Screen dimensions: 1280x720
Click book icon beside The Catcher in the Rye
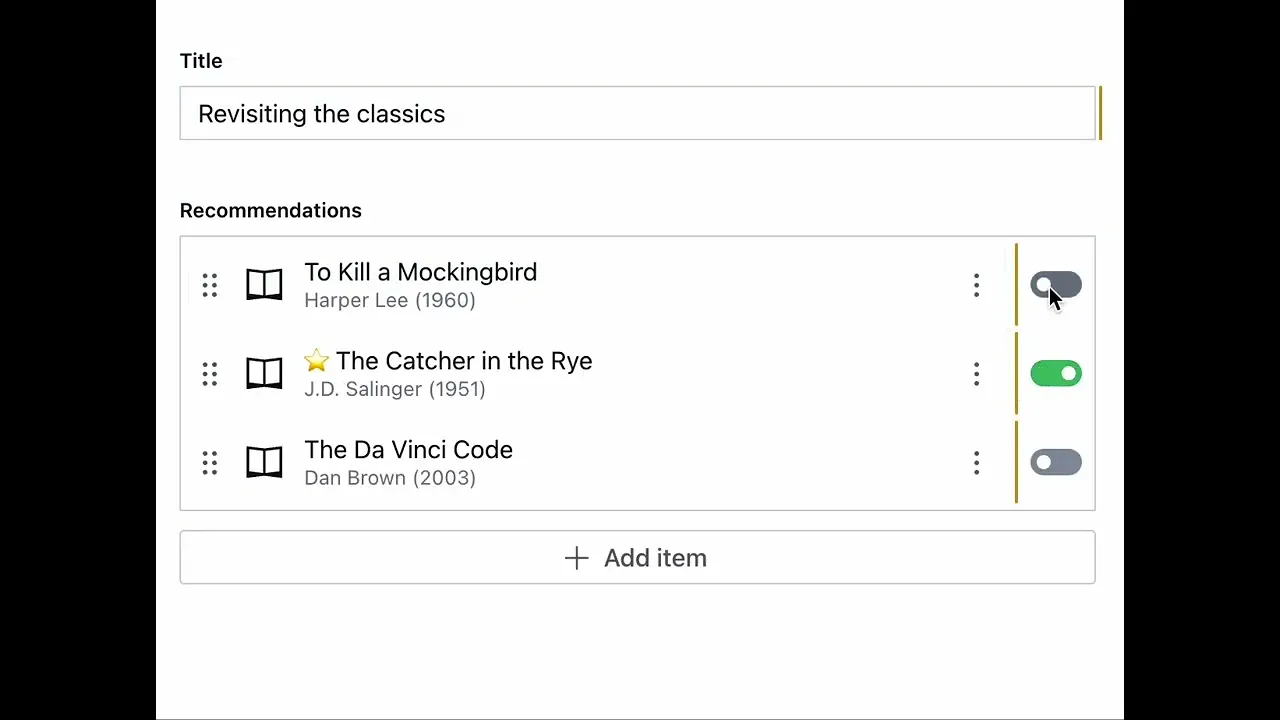(x=264, y=374)
